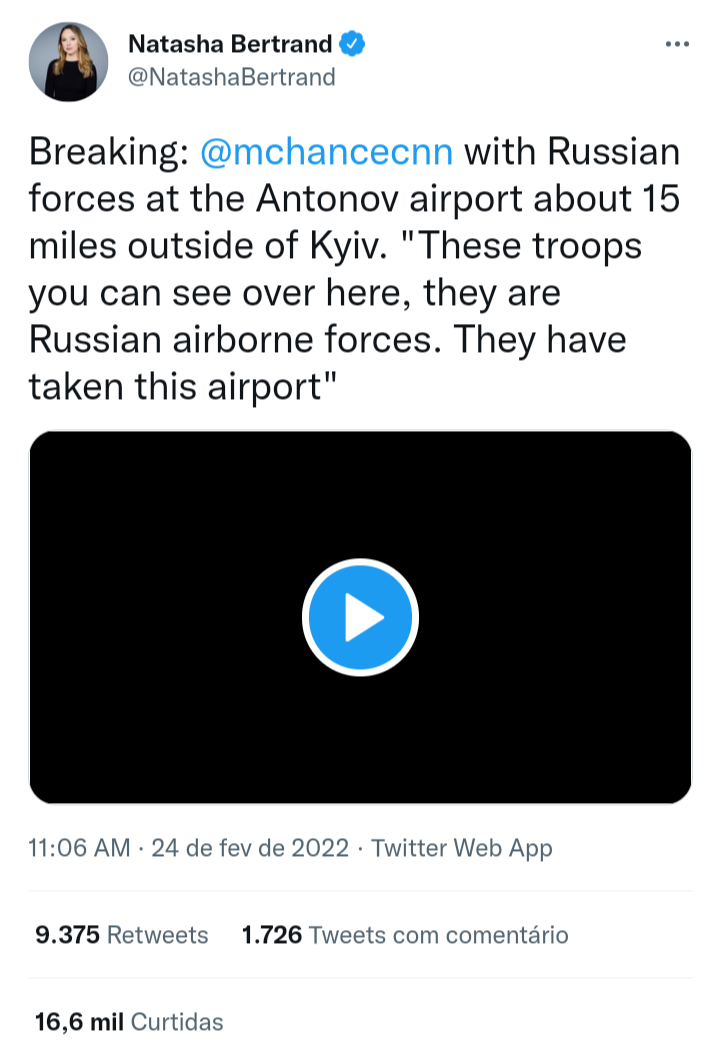Open the @NatashaBertrand handle link
720x1062 pixels.
pyautogui.click(x=231, y=77)
